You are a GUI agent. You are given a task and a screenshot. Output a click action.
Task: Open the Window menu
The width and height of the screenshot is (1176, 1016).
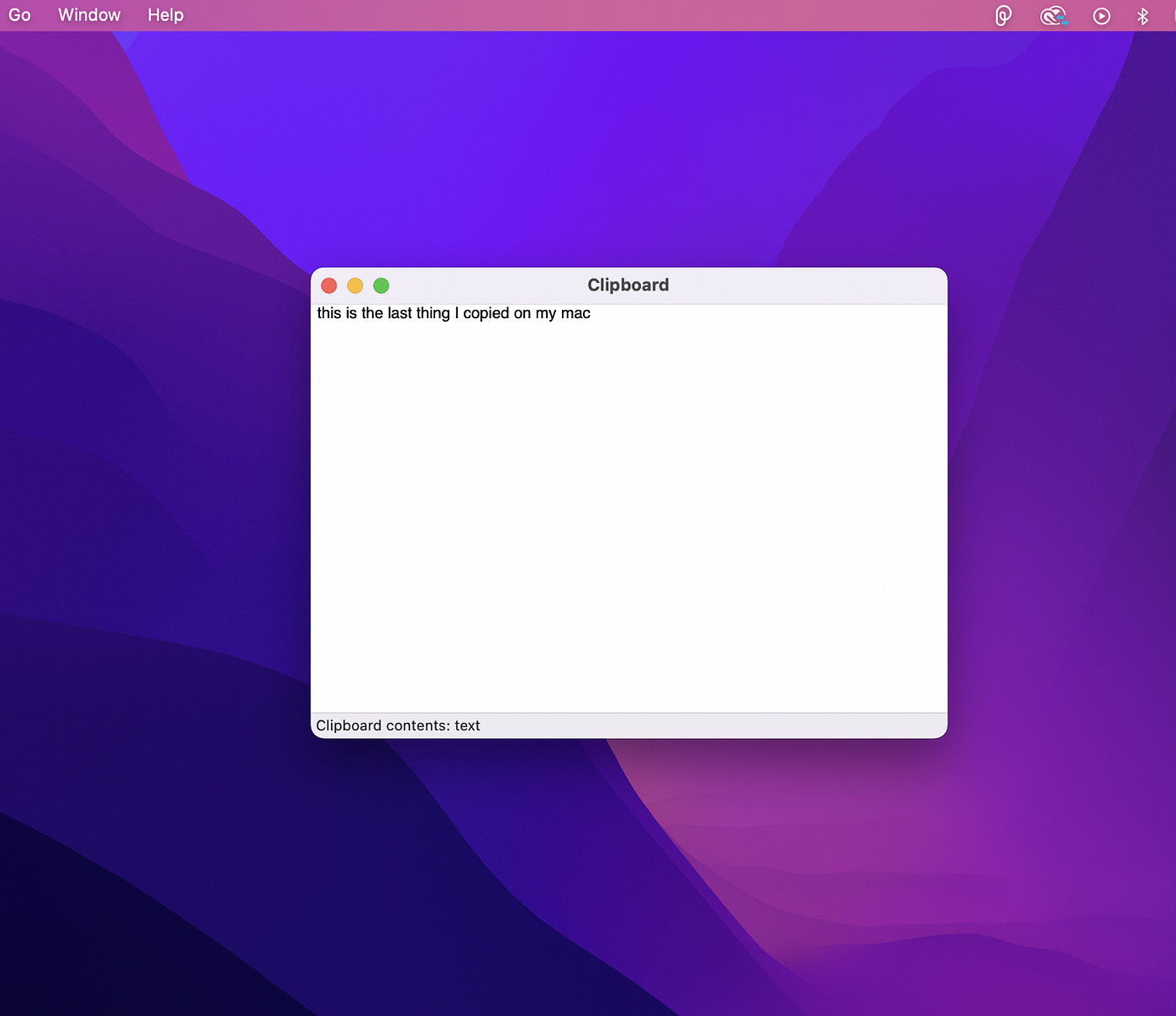point(88,15)
